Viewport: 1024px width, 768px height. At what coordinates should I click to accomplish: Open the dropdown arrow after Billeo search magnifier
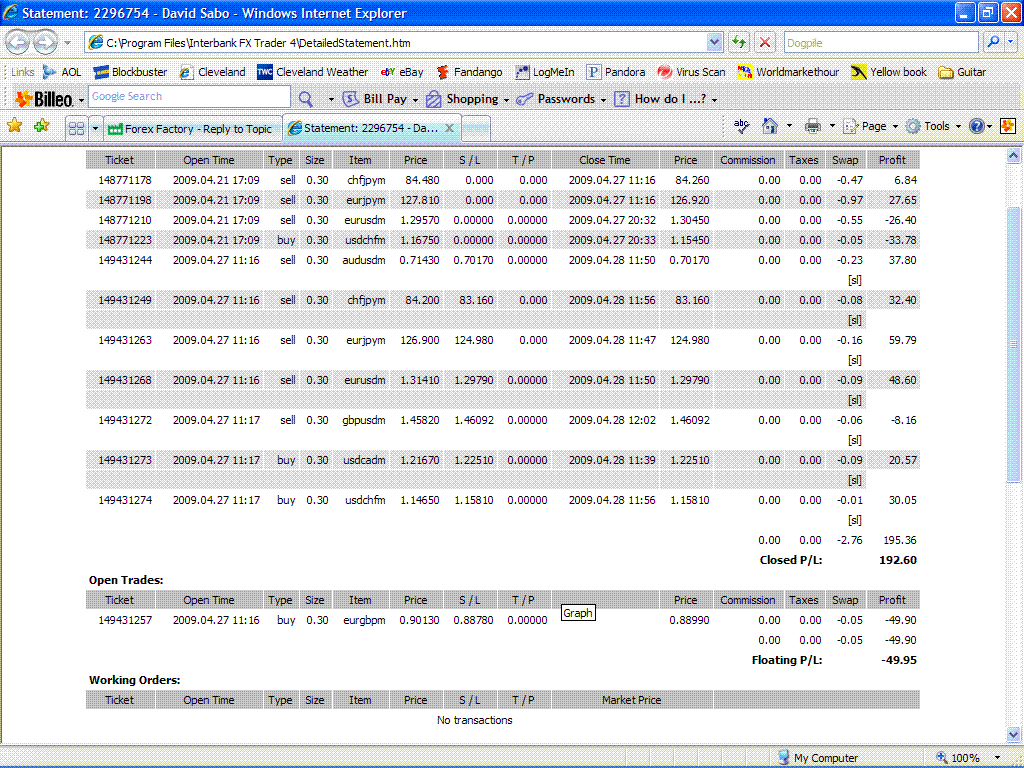click(331, 99)
